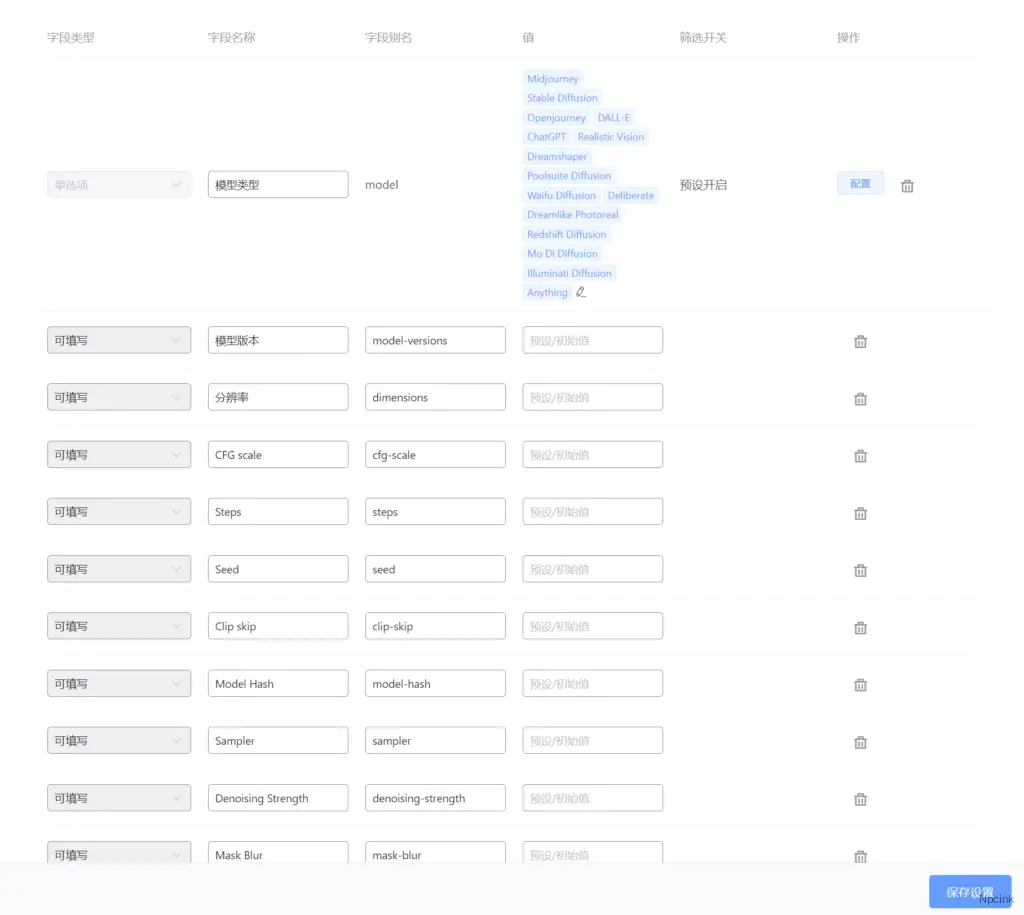Image resolution: width=1024 pixels, height=915 pixels.
Task: Delete the Seed field row
Action: [860, 570]
